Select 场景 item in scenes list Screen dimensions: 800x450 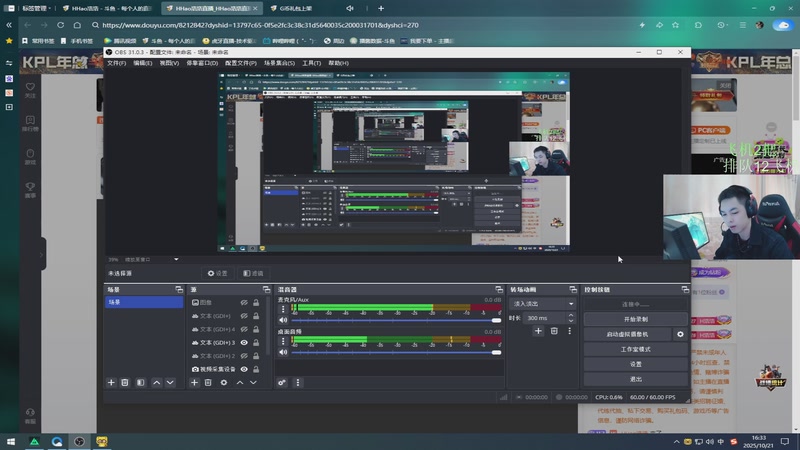coord(144,303)
